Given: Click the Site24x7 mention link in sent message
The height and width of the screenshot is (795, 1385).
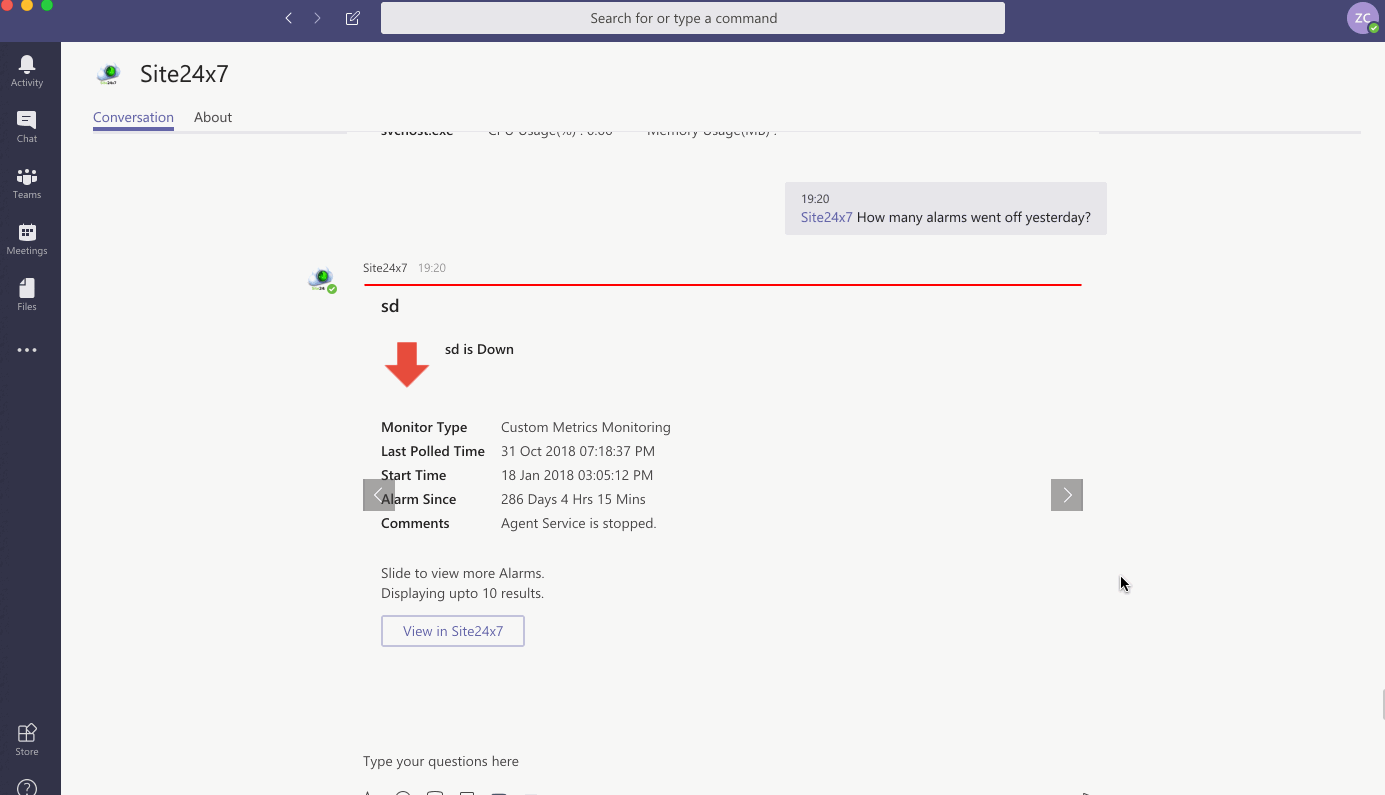Looking at the screenshot, I should coord(827,217).
